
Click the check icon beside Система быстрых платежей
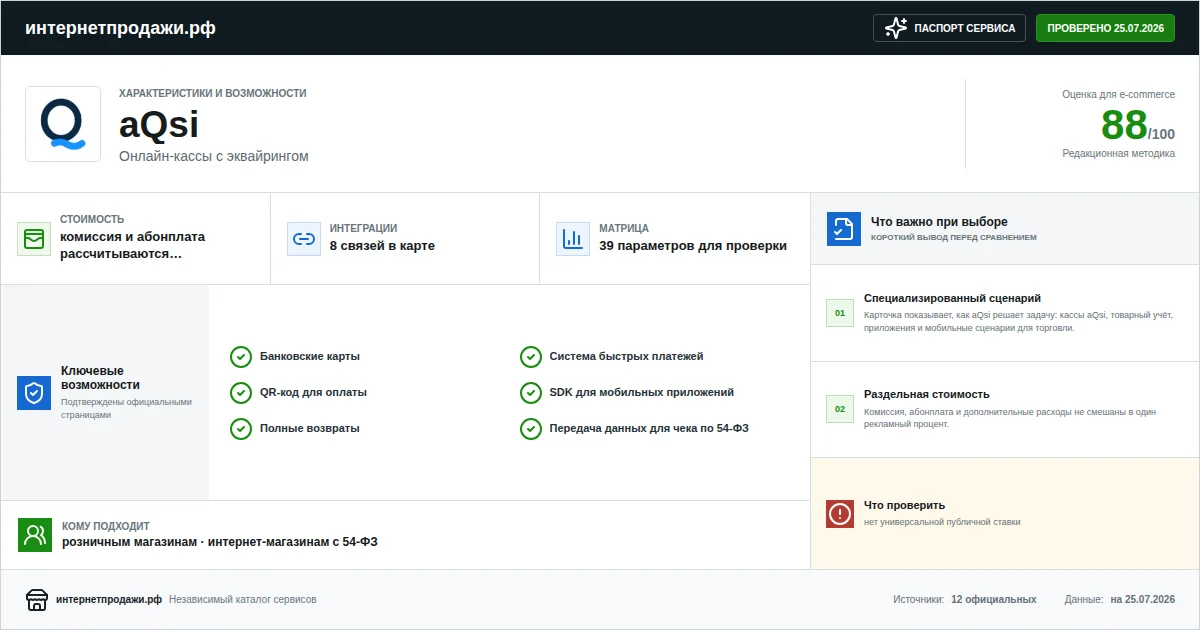point(531,357)
